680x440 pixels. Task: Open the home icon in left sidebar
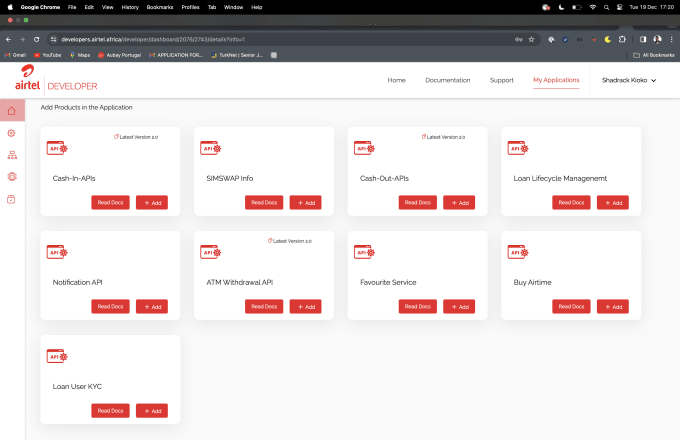click(12, 111)
